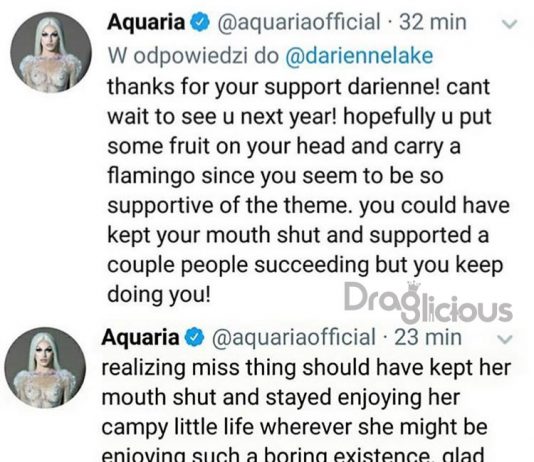Click the cut-off 'boring existence' line at the bottom
534x462 pixels.
pos(293,455)
